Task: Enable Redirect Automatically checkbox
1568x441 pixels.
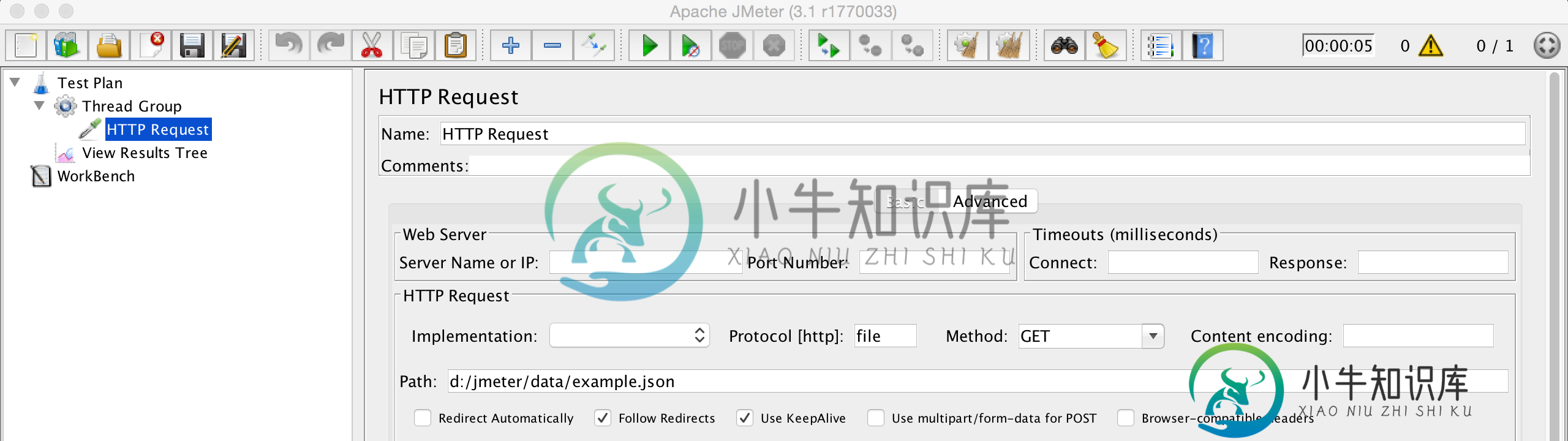Action: [x=423, y=418]
